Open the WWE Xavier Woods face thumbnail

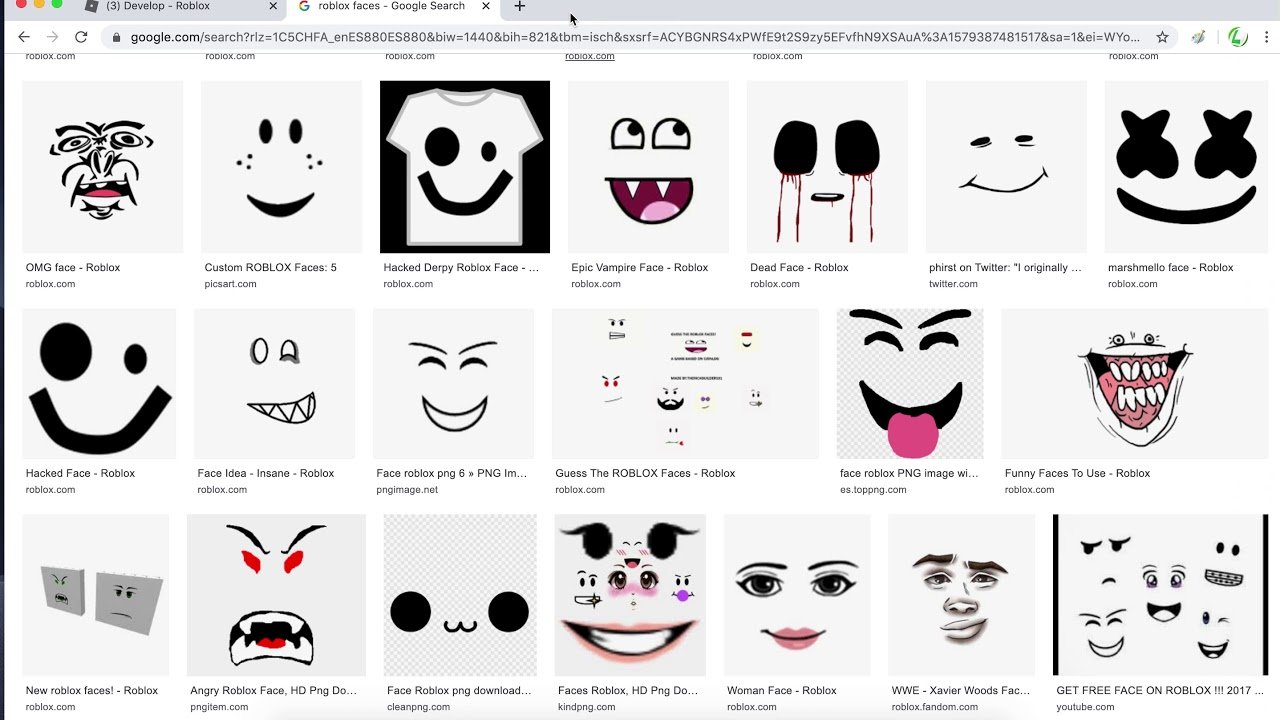tap(962, 595)
